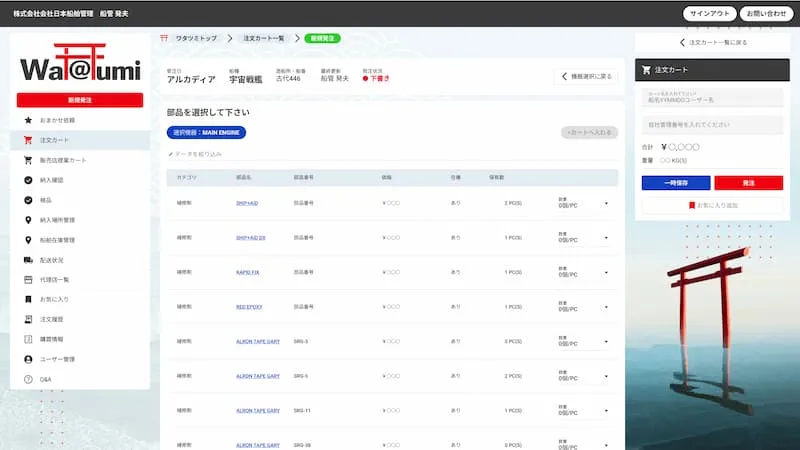Click the 自社管理番号 input field
The height and width of the screenshot is (450, 800).
pyautogui.click(x=712, y=124)
